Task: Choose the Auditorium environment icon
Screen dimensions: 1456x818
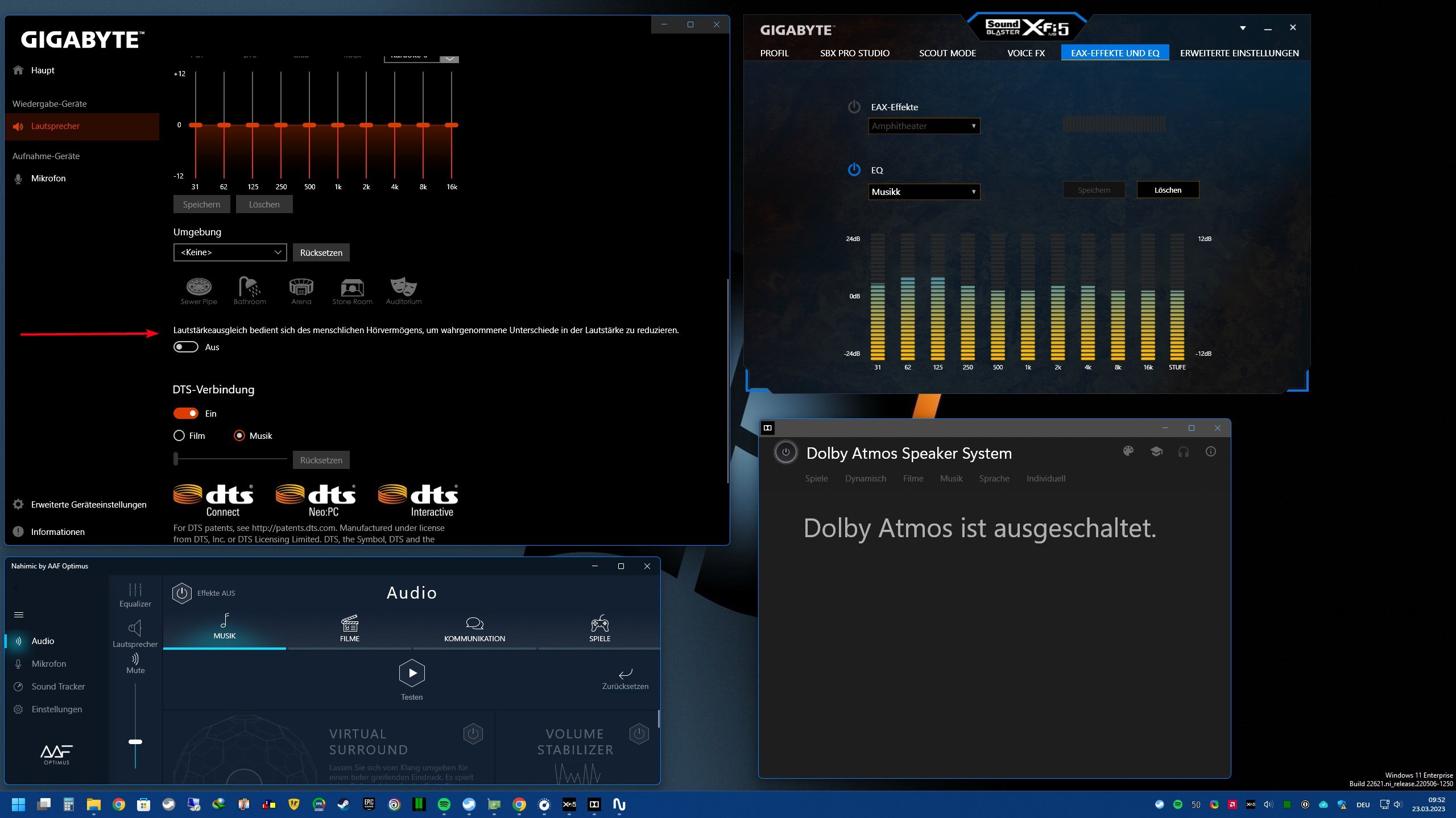Action: (x=403, y=287)
